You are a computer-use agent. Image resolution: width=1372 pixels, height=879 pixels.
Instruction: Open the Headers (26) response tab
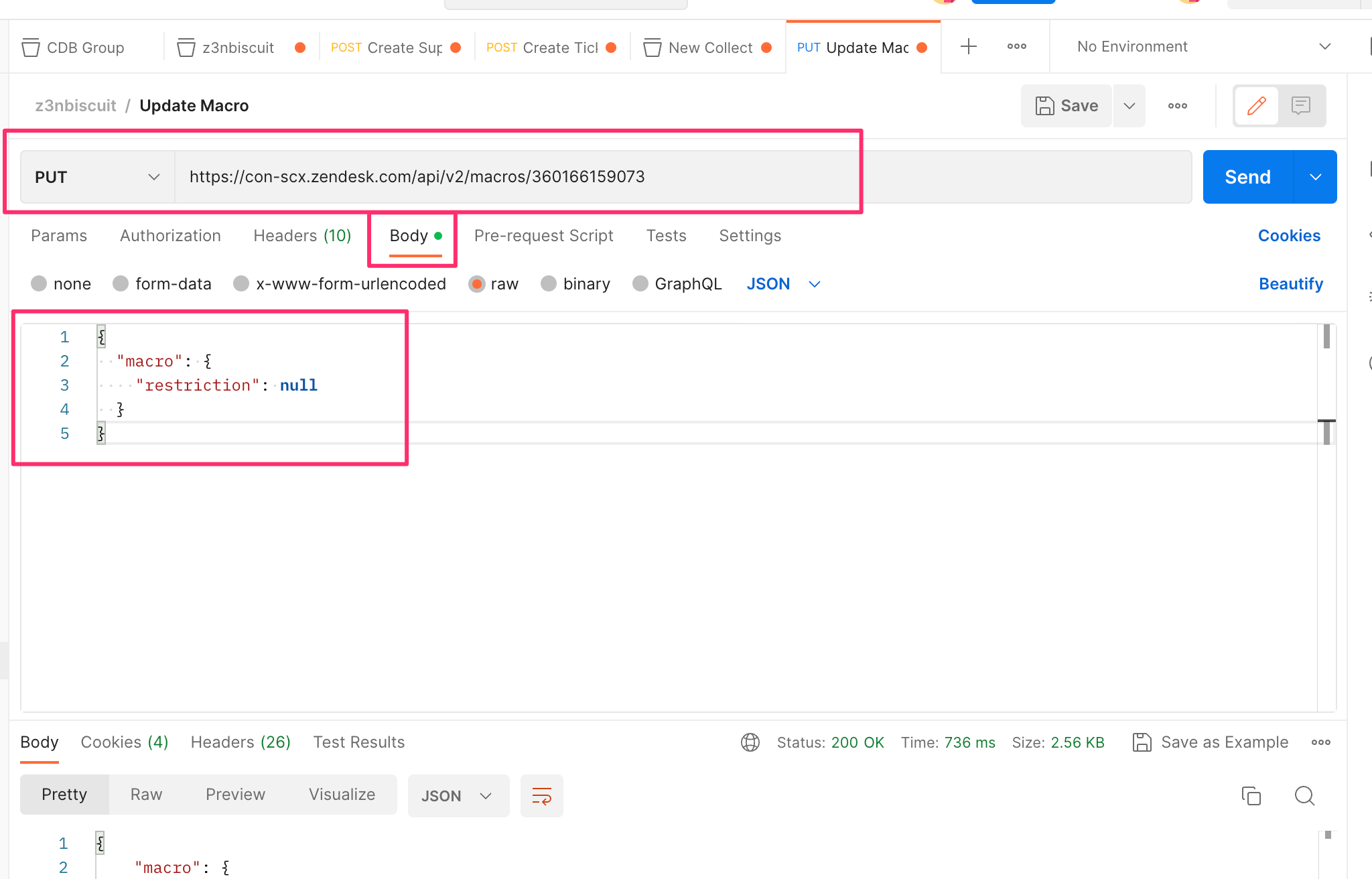coord(240,742)
